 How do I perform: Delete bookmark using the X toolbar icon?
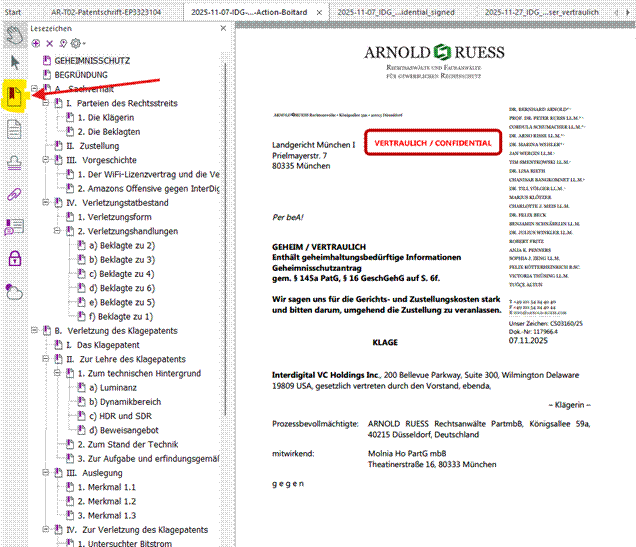click(x=51, y=44)
